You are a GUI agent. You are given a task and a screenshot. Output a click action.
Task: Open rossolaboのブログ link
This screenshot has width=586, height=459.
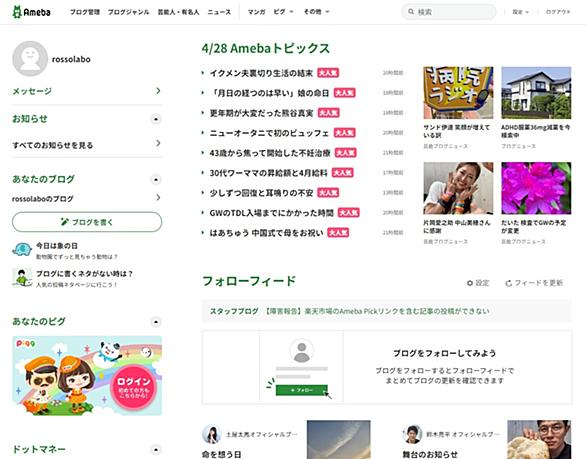pos(43,199)
